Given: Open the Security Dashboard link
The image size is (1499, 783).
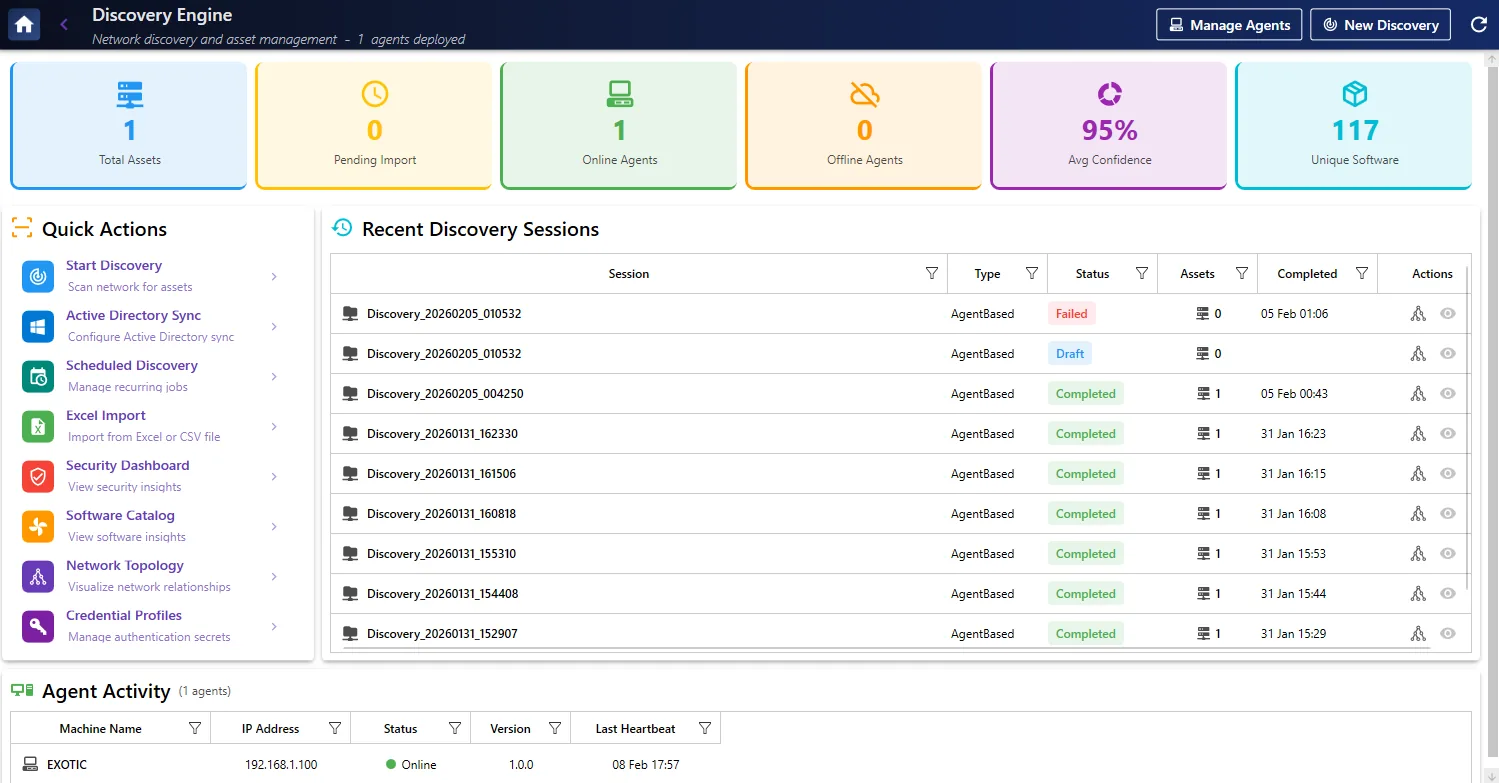Looking at the screenshot, I should (127, 465).
